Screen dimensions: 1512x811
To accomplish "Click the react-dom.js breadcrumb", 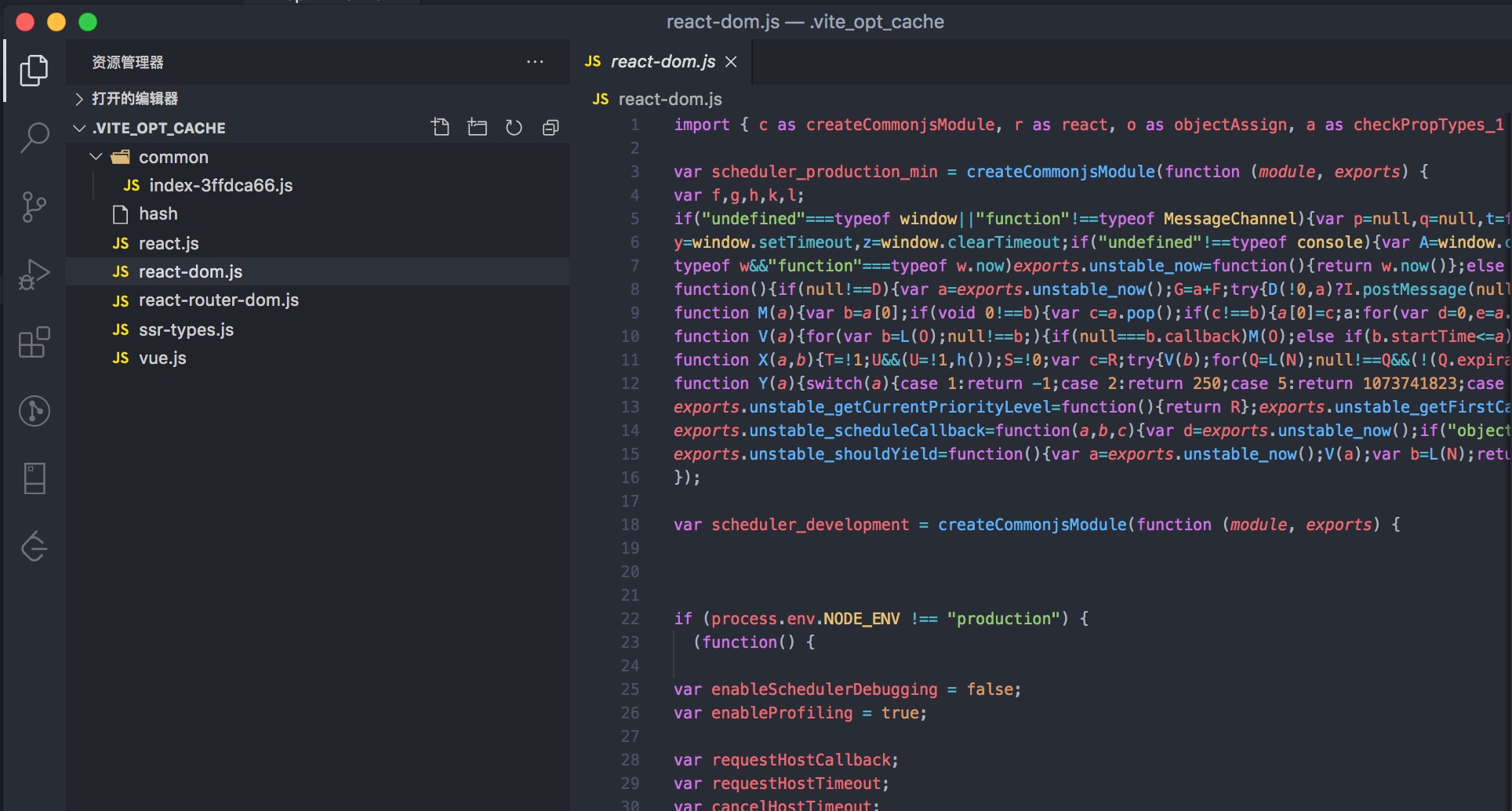I will tap(669, 99).
